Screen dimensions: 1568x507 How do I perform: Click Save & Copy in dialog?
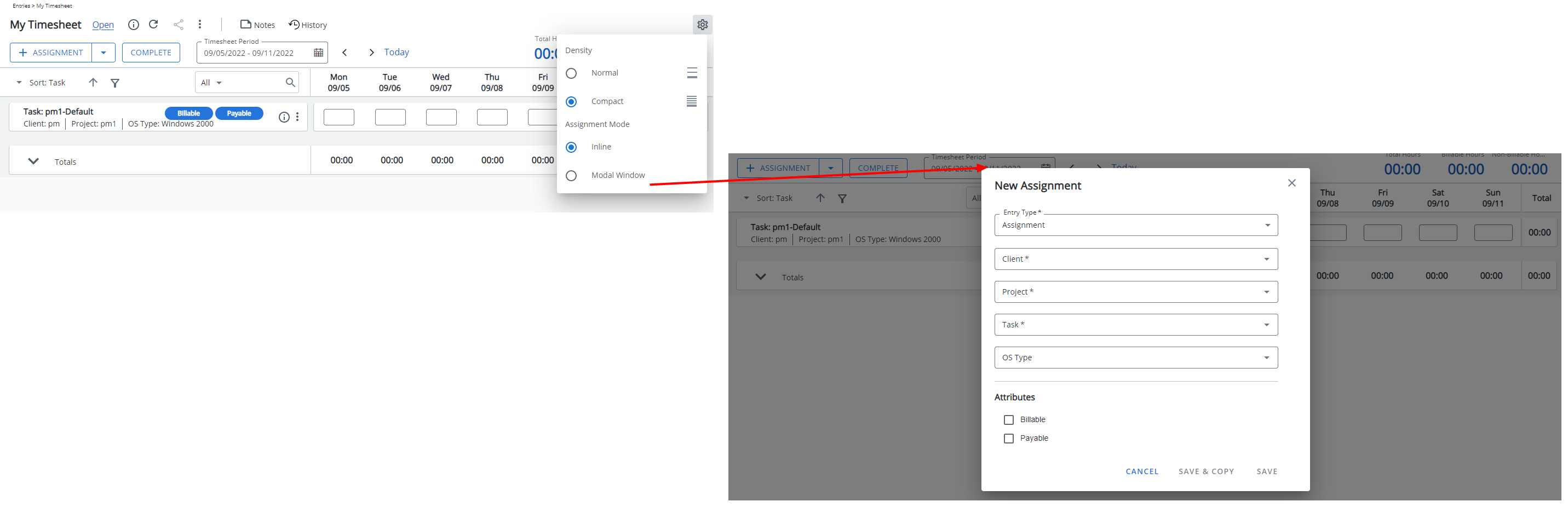click(x=1205, y=472)
